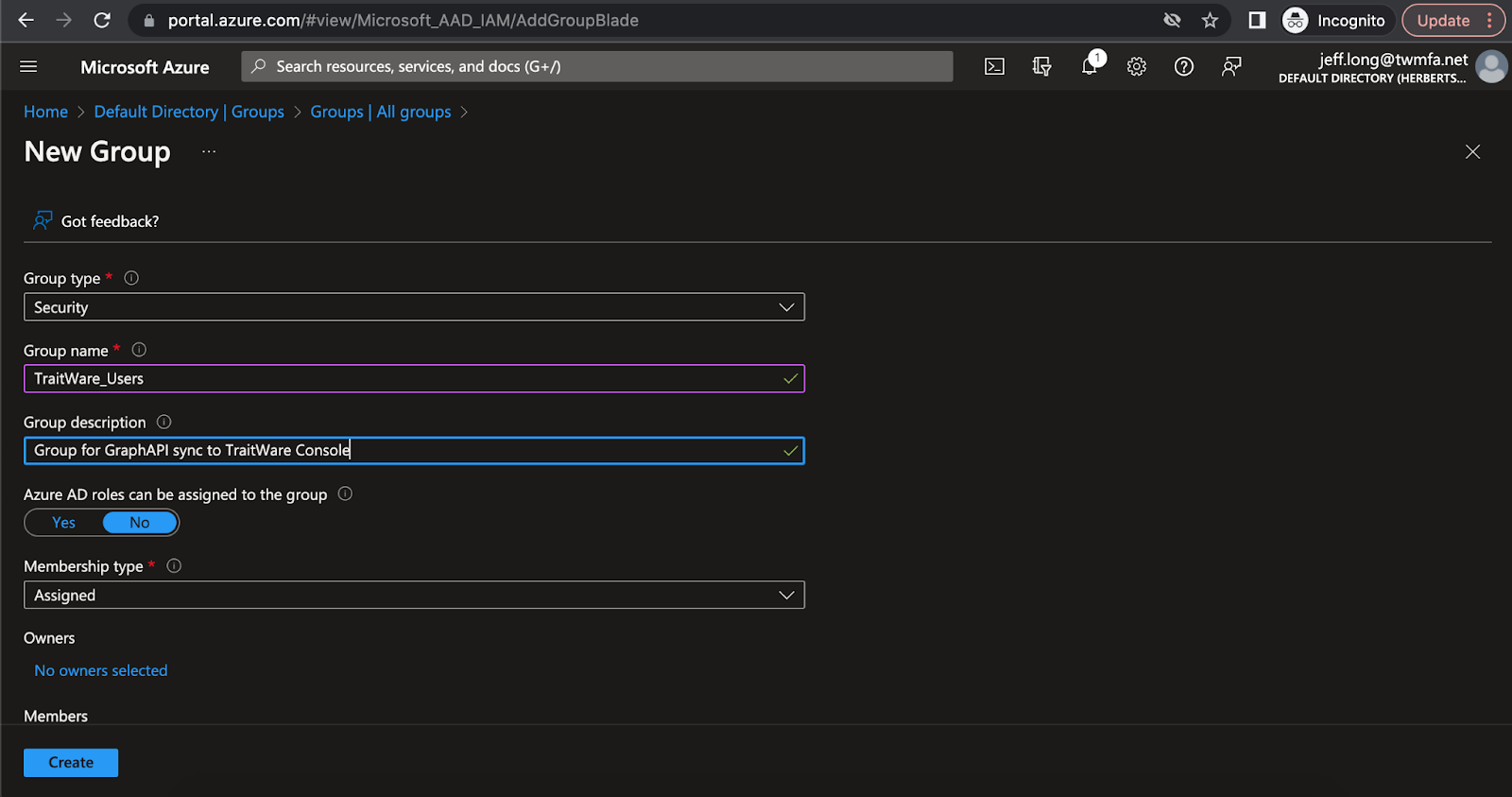1512x797 pixels.
Task: Show the Group description info tooltip
Action: [163, 422]
